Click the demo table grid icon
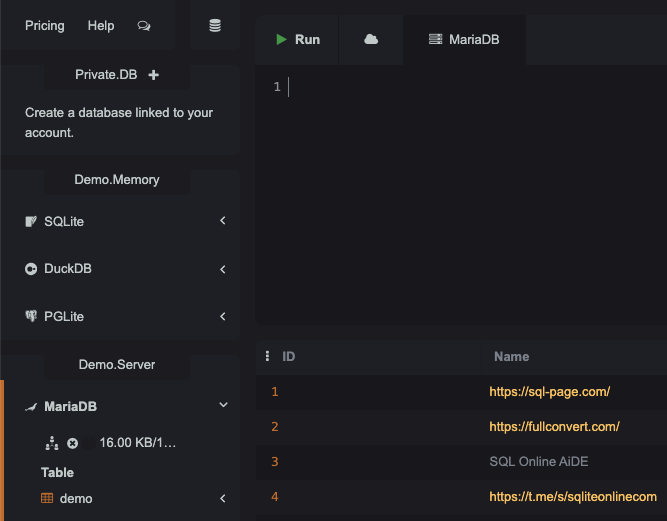667x521 pixels. pyautogui.click(x=47, y=498)
